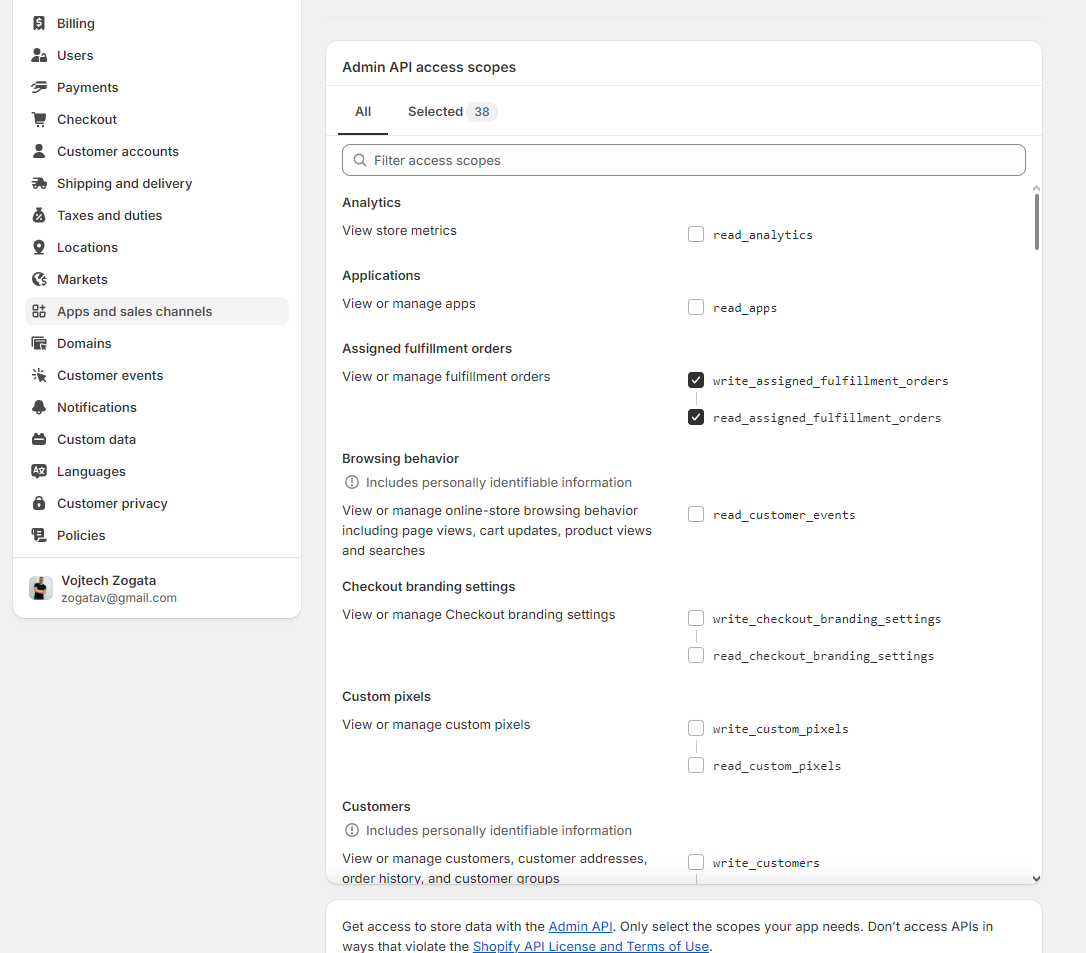This screenshot has height=953, width=1086.
Task: Click scroll up arrow in scopes list
Action: pyautogui.click(x=1036, y=188)
